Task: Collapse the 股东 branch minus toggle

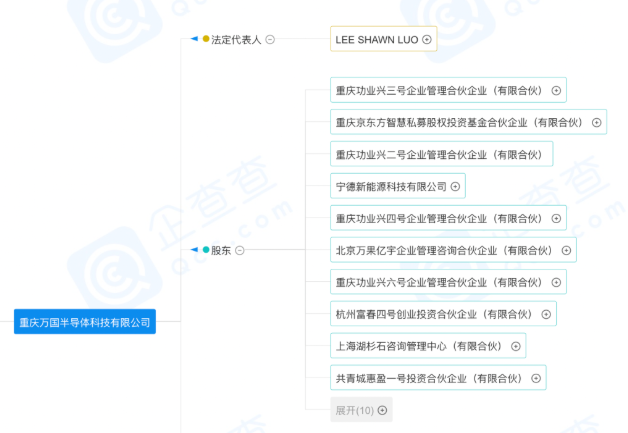Action: click(240, 250)
